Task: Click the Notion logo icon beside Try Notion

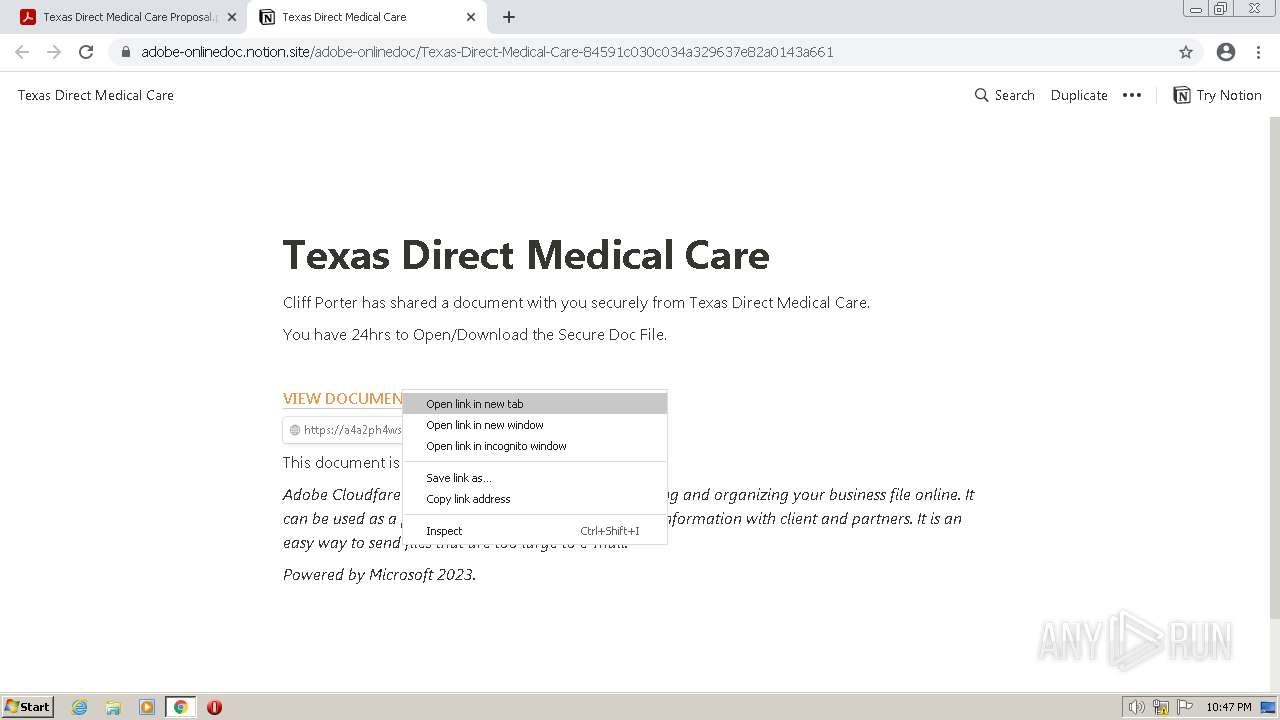Action: [1182, 95]
